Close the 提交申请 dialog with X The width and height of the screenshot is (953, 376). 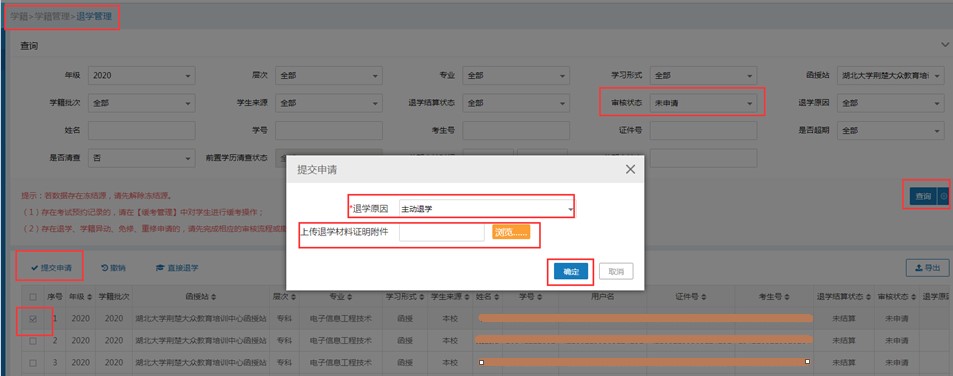(x=630, y=169)
